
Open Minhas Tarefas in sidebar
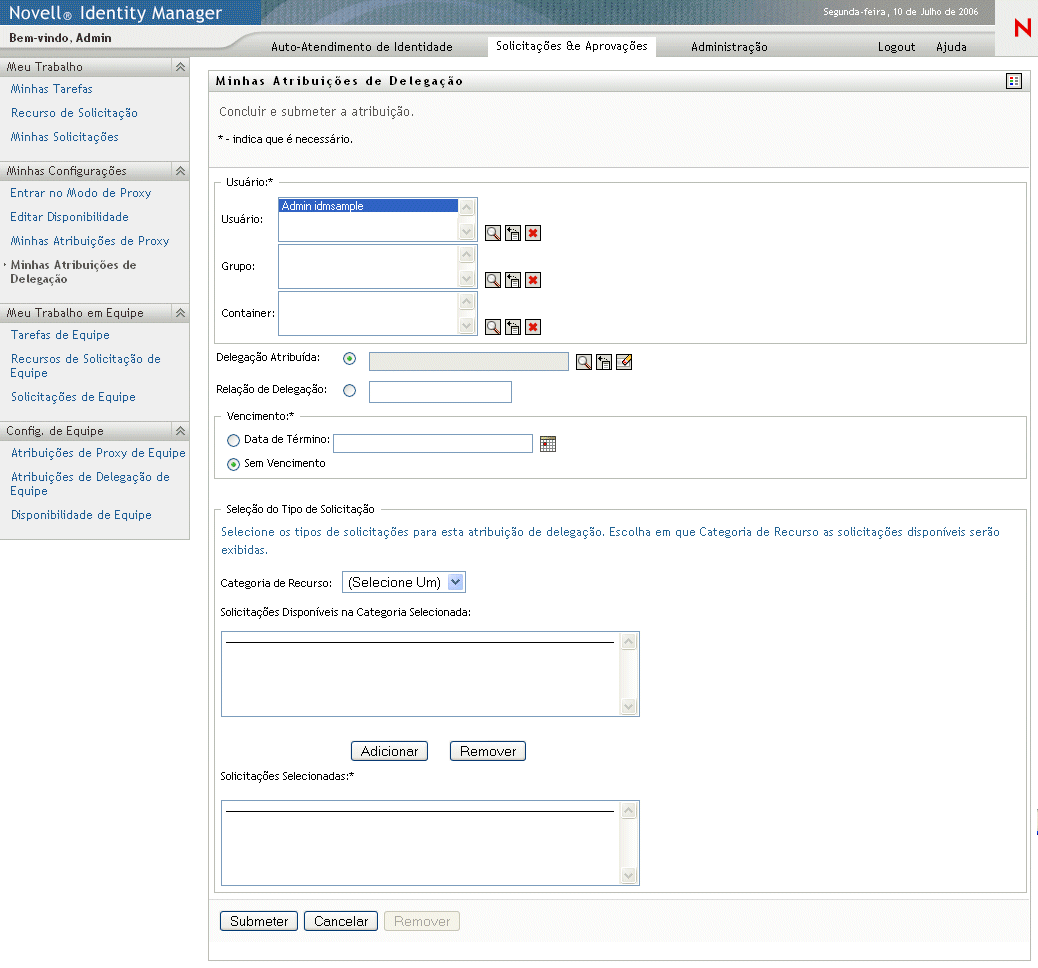pyautogui.click(x=52, y=89)
